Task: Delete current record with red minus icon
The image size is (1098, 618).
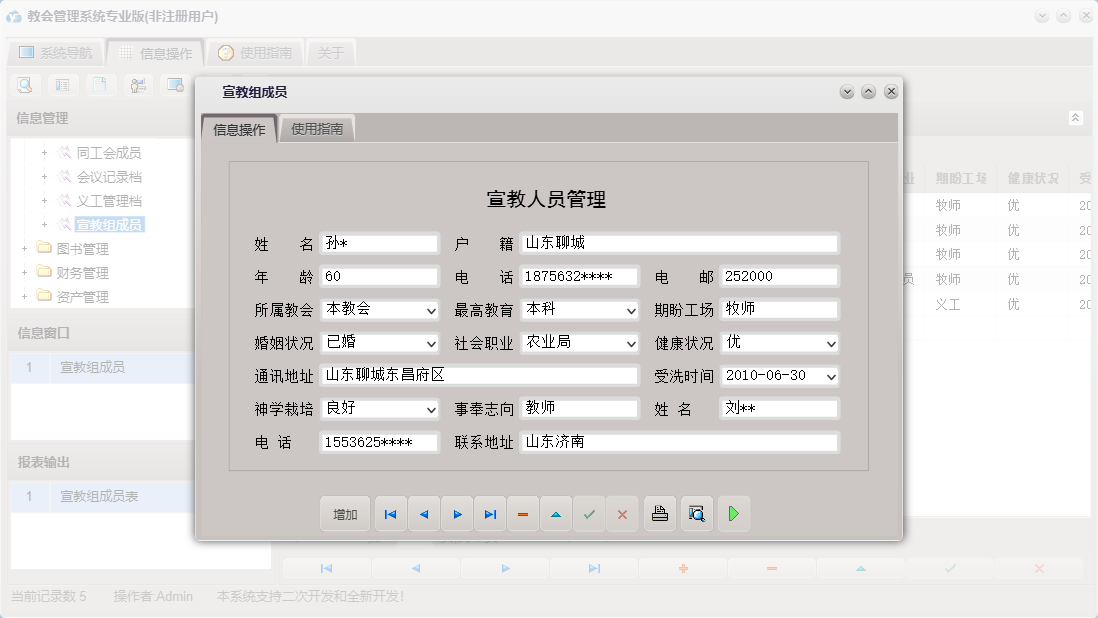Action: pyautogui.click(x=523, y=513)
